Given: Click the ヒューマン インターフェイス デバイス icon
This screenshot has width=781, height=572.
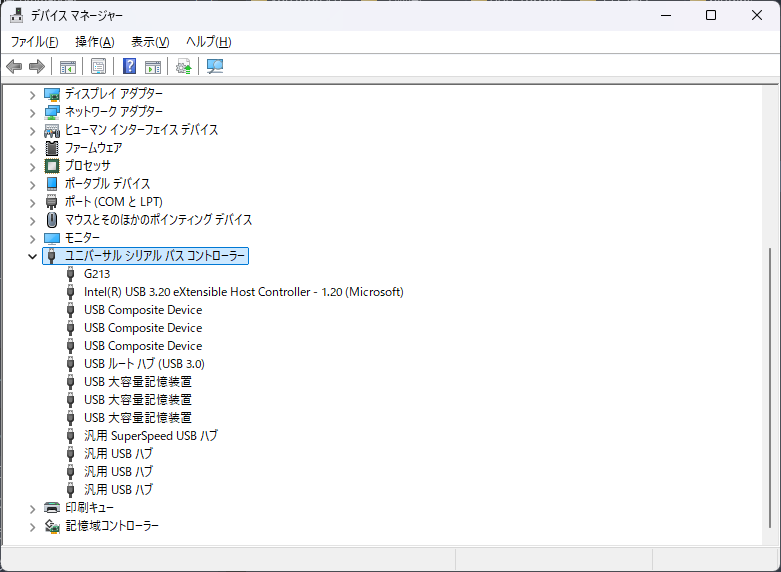Looking at the screenshot, I should (52, 130).
